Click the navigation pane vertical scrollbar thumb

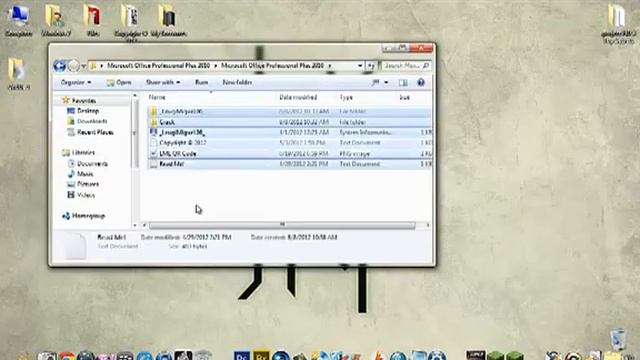tap(135, 133)
